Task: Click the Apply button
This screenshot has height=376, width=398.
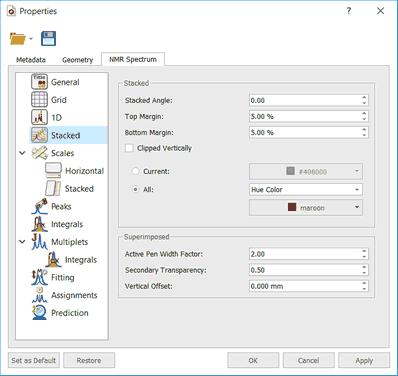Action: coord(364,360)
